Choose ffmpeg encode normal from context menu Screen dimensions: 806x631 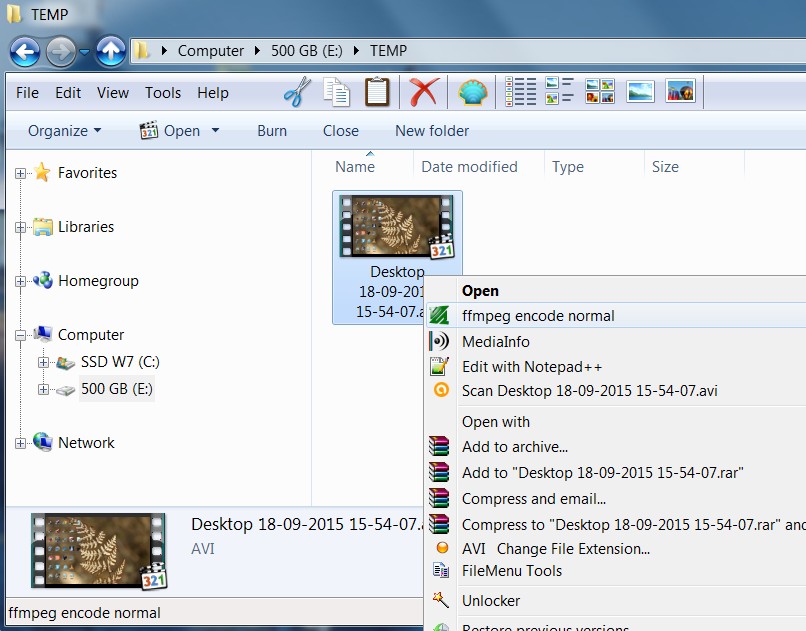tap(538, 316)
